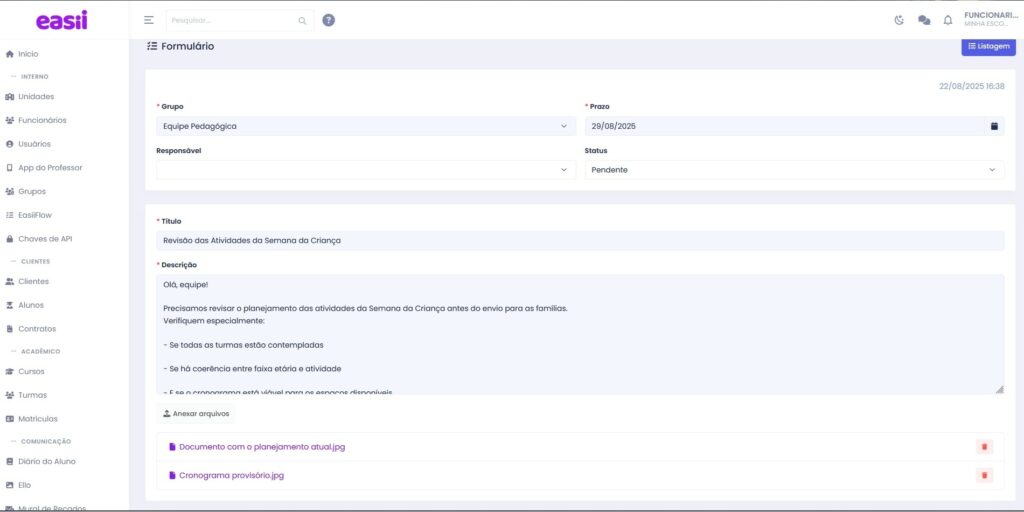Toggle dark mode moon icon
Viewport: 1024px width, 512px height.
pyautogui.click(x=899, y=20)
